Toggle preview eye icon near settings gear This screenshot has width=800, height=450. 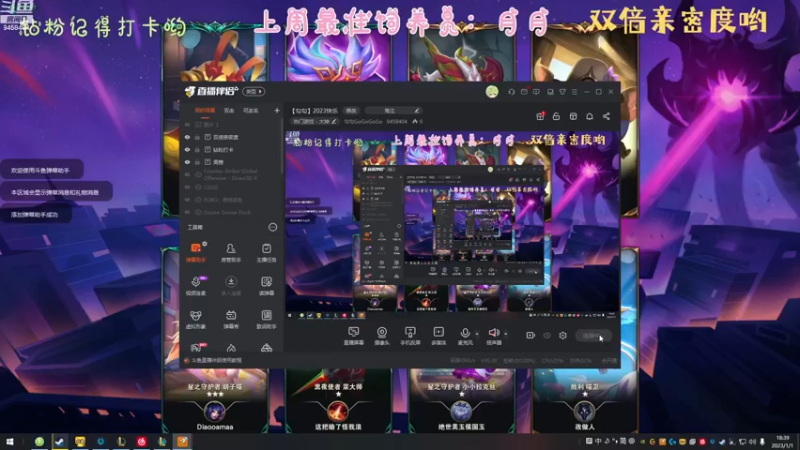[x=547, y=335]
